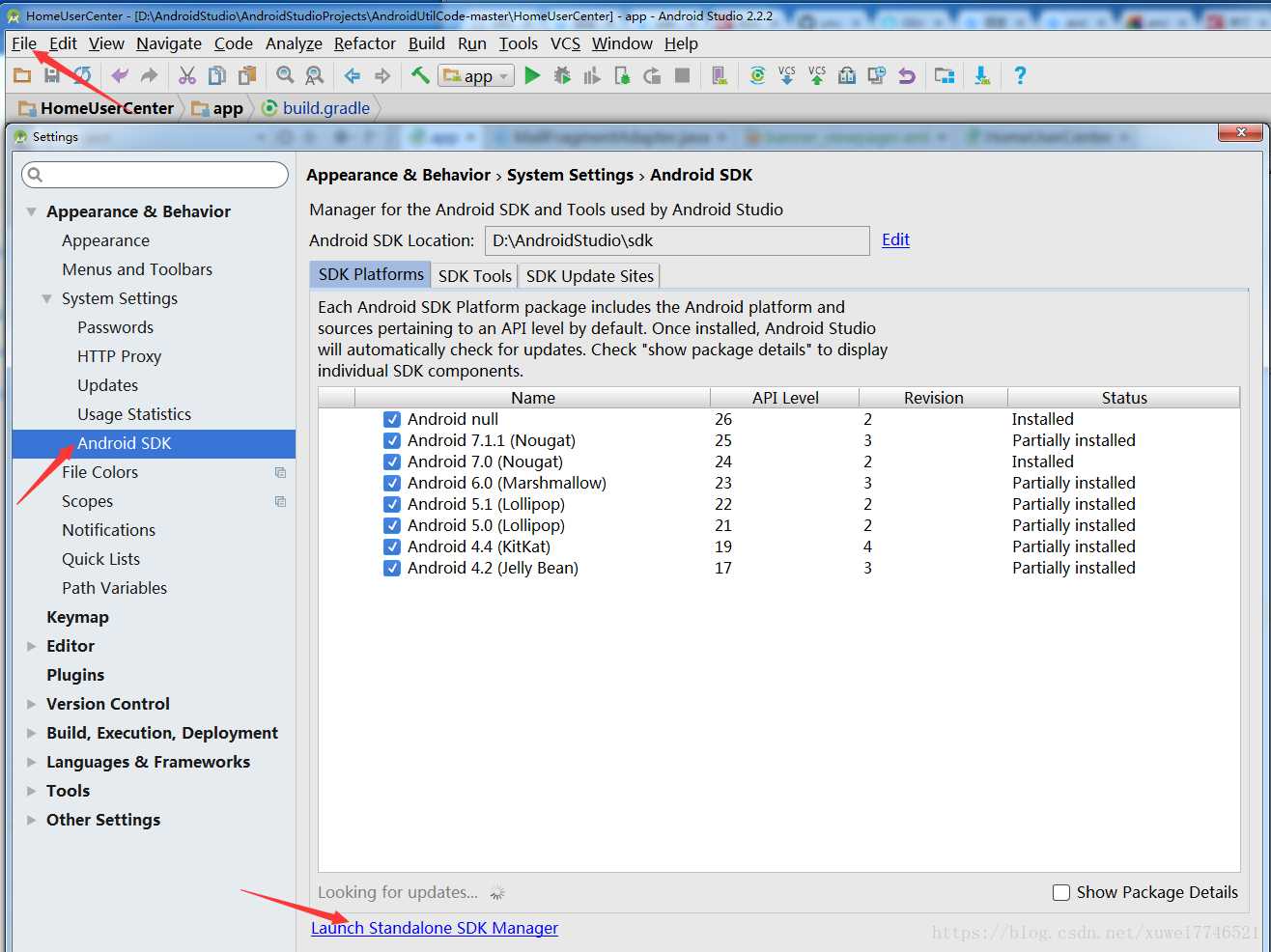Enable Show Package Details
This screenshot has width=1271, height=952.
click(x=1060, y=892)
